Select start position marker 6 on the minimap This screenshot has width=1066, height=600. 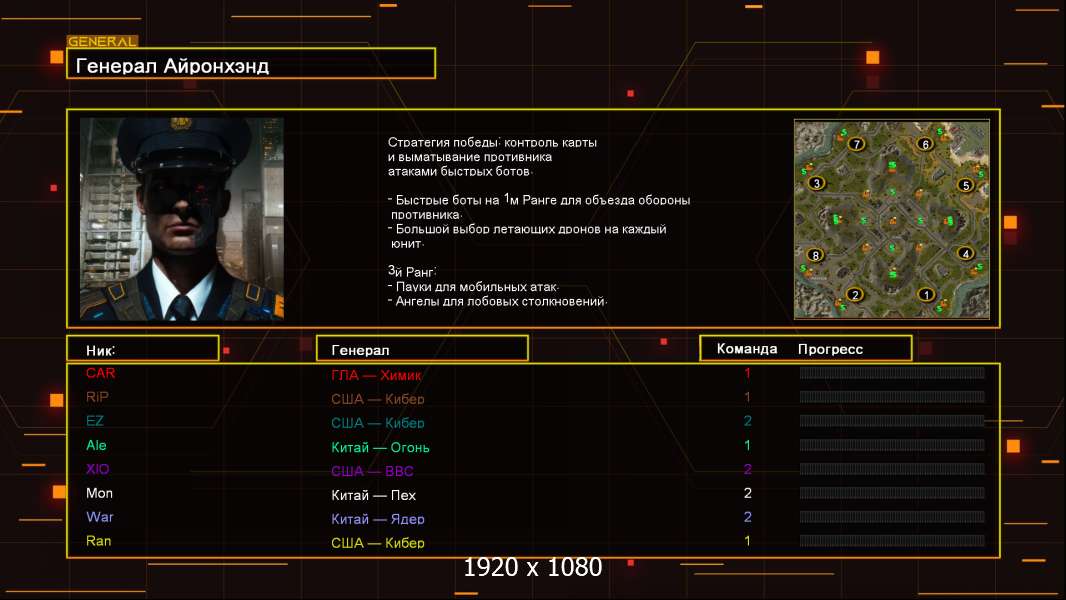(925, 144)
